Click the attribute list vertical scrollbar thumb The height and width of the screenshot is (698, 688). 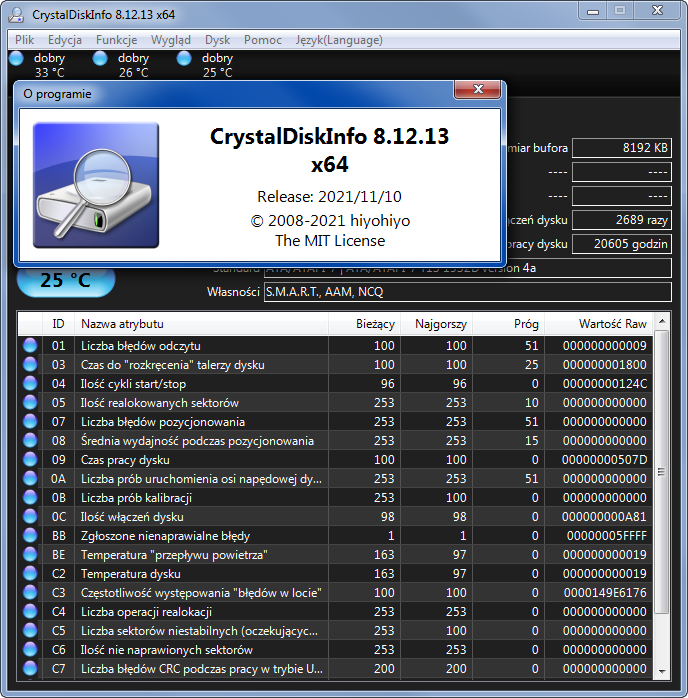(x=662, y=472)
